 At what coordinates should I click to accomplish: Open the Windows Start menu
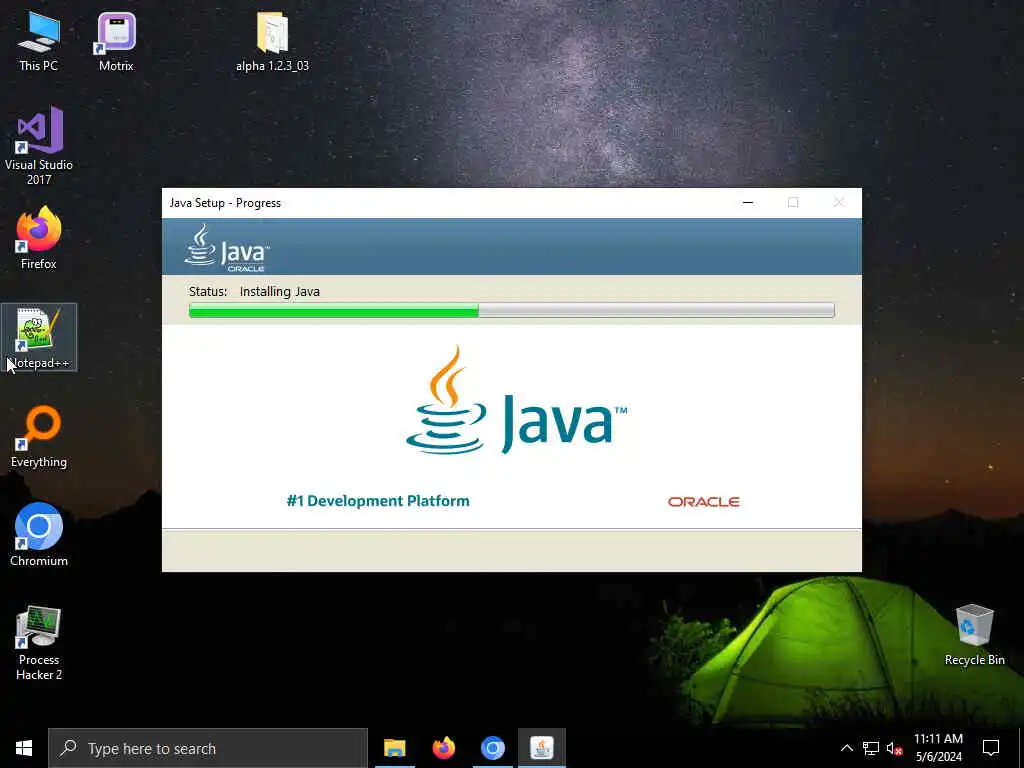click(x=24, y=748)
